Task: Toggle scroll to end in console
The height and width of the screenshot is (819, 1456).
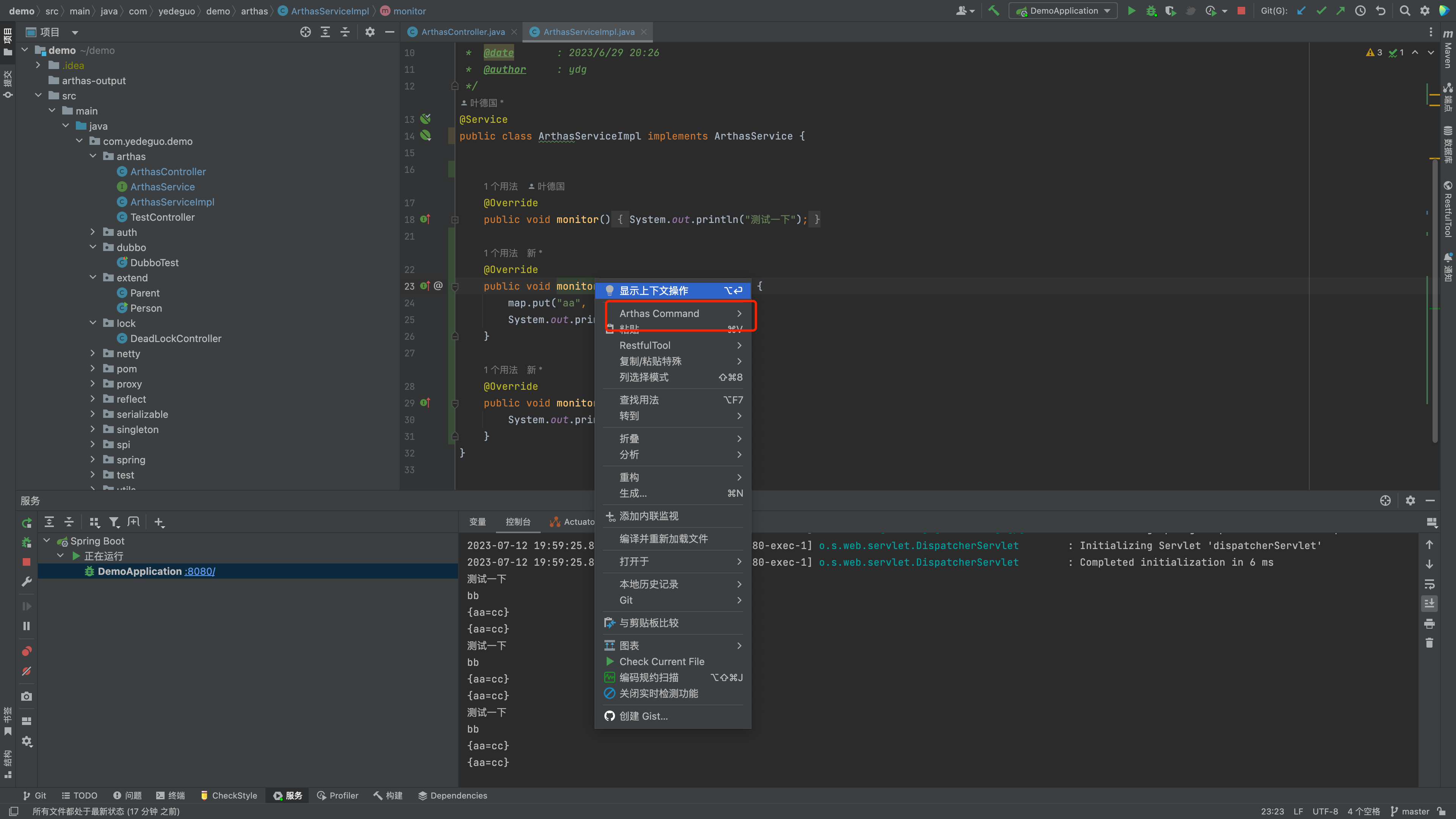Action: [1429, 603]
